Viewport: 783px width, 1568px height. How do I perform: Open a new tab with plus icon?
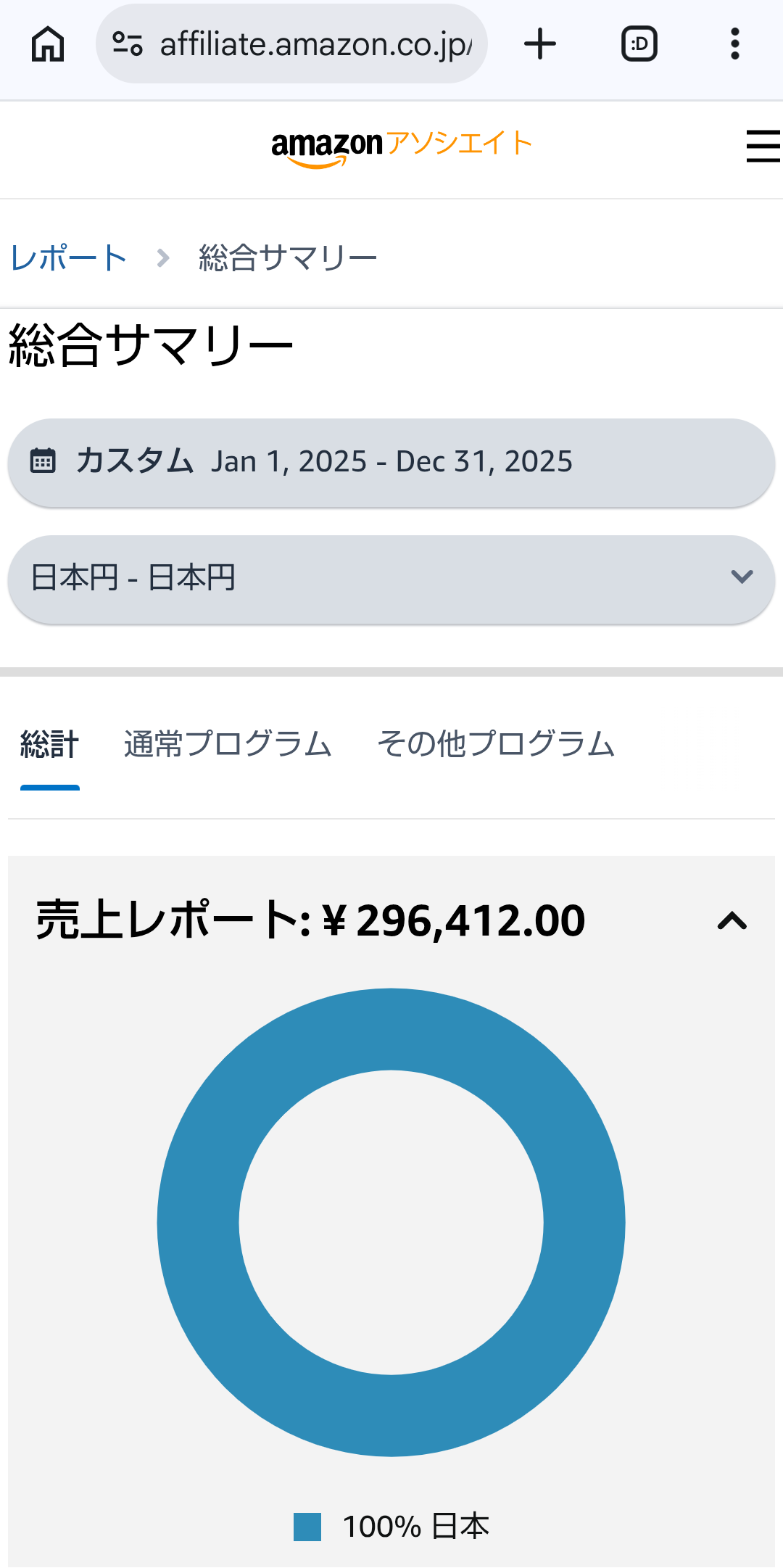click(540, 44)
